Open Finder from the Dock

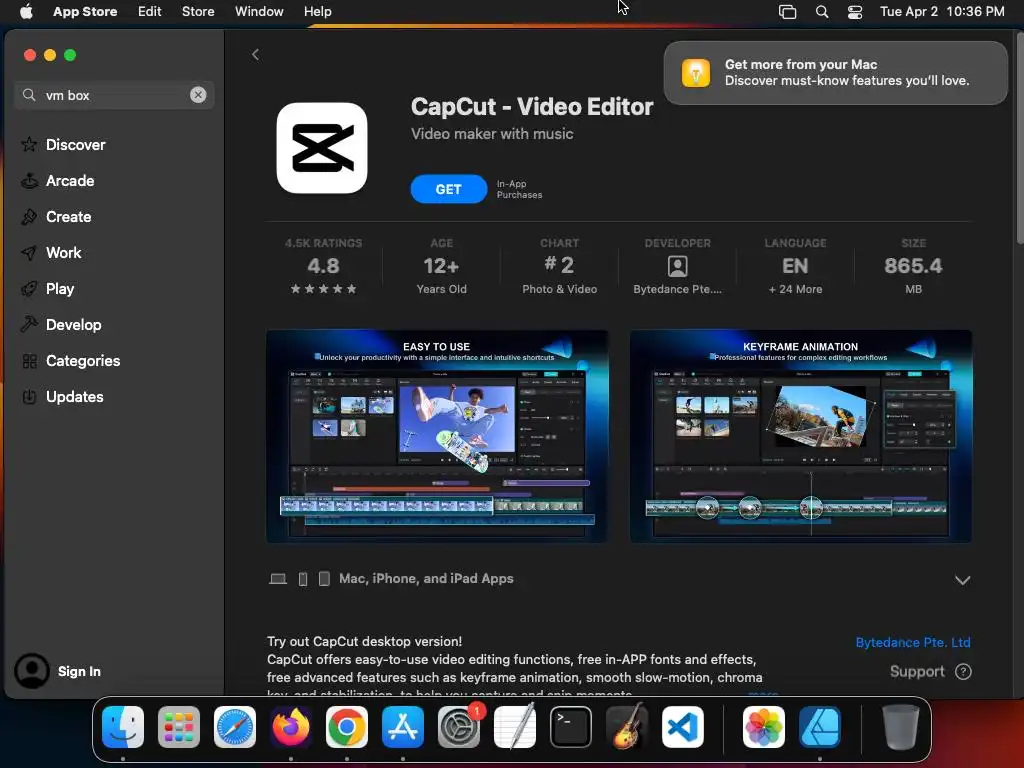click(123, 727)
